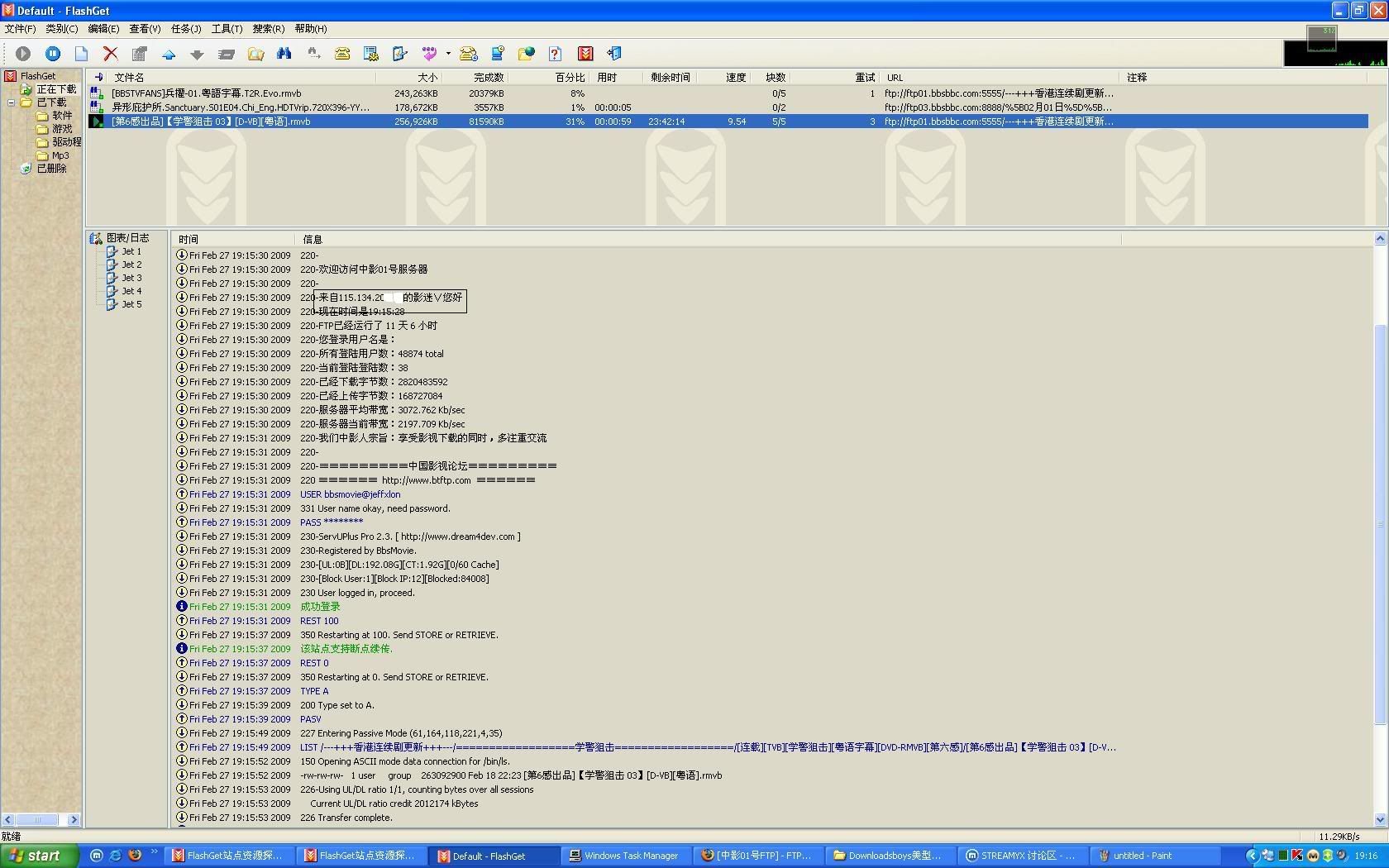This screenshot has width=1389, height=868.
Task: Sort downloads by 百分比 column header
Action: coord(570,78)
